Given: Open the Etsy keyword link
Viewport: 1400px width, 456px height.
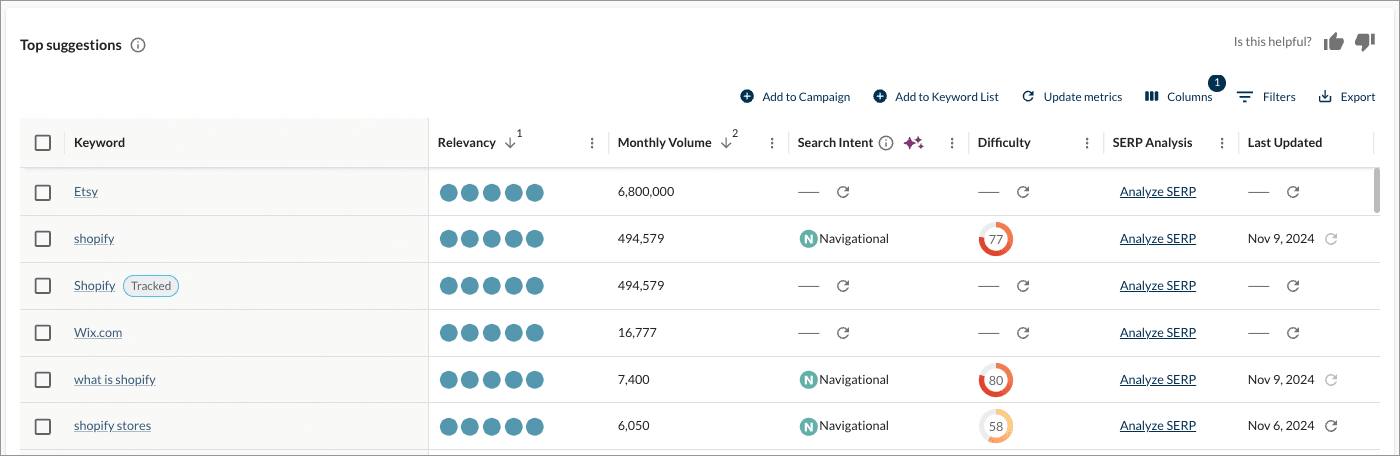Looking at the screenshot, I should click(86, 191).
